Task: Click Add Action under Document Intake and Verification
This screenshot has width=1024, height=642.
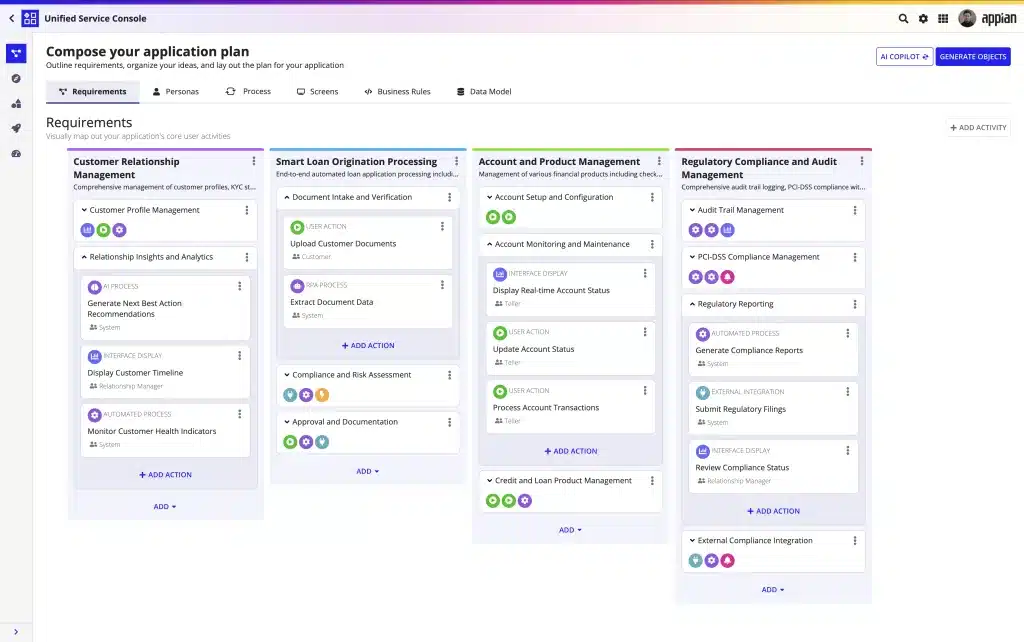Action: [368, 345]
